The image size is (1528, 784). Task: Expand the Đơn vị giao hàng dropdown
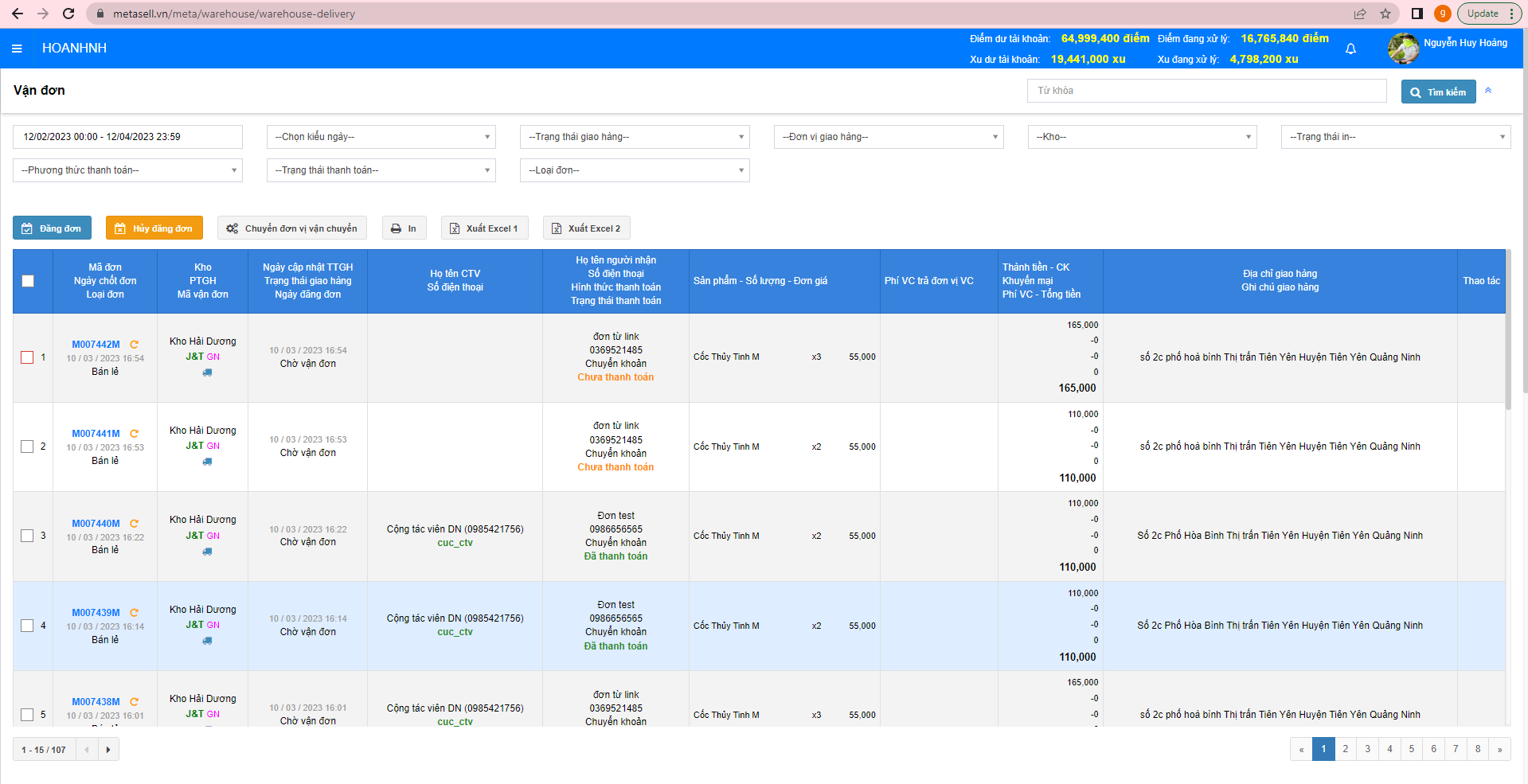(x=889, y=137)
